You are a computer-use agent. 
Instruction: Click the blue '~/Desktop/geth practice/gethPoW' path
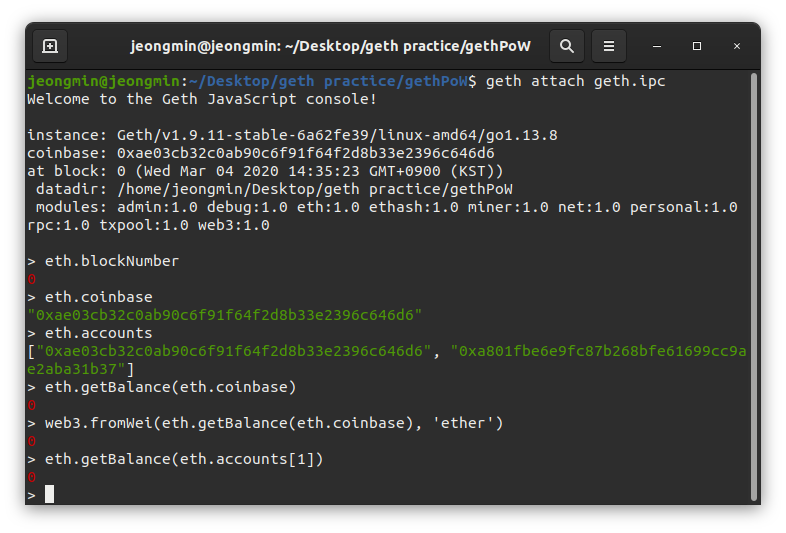coord(328,81)
